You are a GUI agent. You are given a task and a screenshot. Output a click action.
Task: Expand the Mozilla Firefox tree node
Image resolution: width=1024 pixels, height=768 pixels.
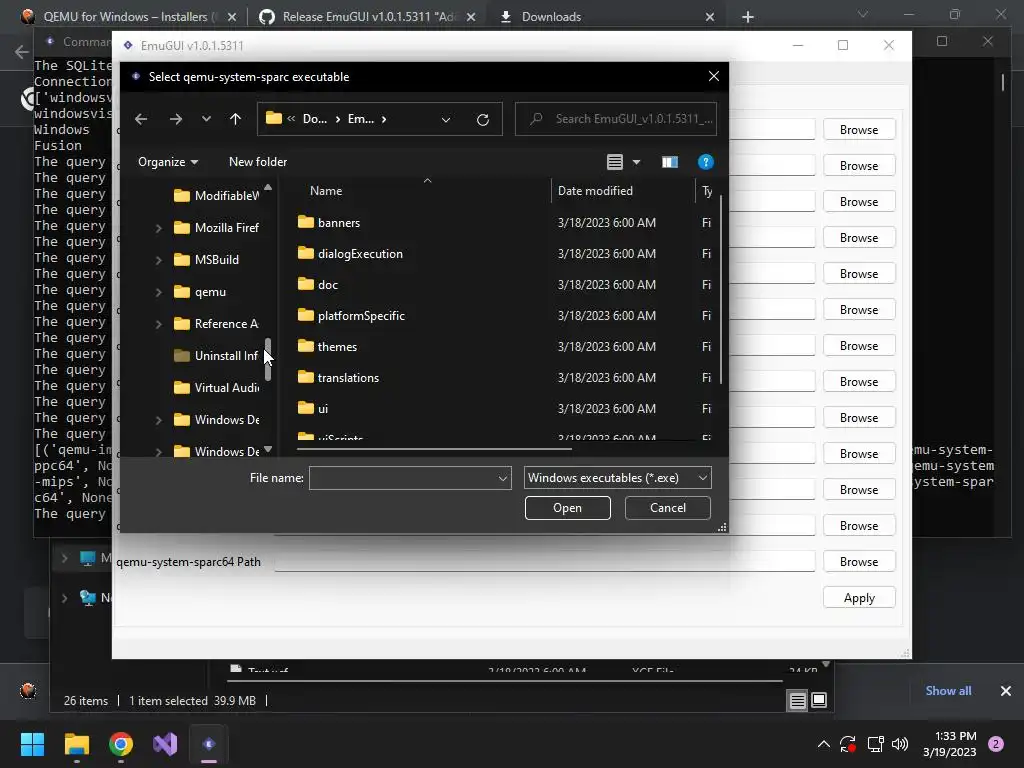[x=159, y=228]
